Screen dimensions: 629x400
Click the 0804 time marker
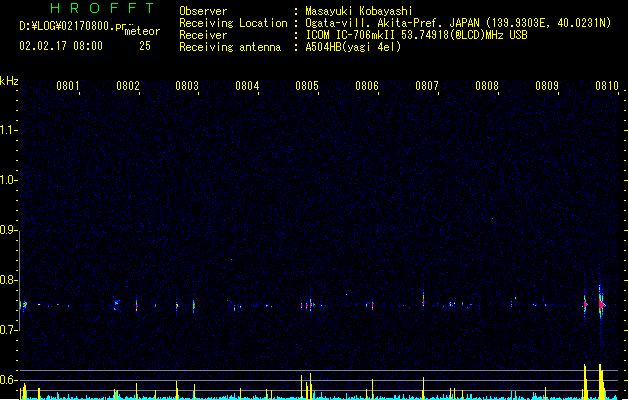pyautogui.click(x=247, y=86)
